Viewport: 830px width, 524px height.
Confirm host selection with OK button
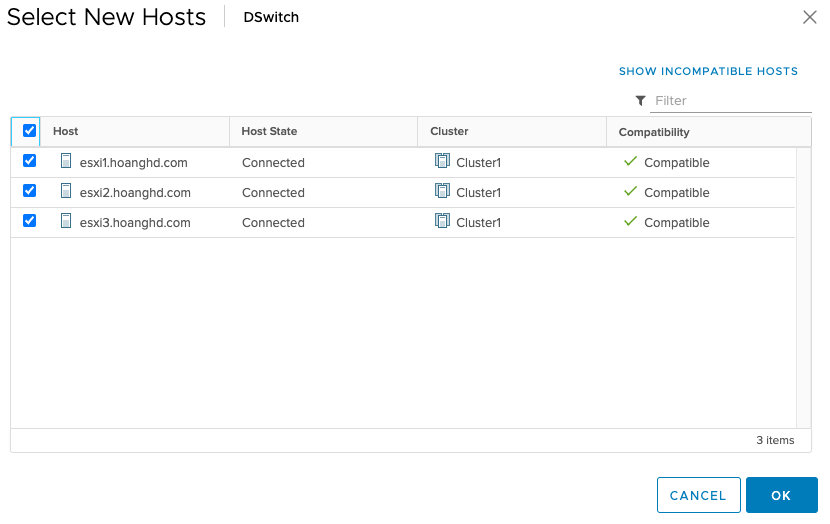click(x=781, y=495)
